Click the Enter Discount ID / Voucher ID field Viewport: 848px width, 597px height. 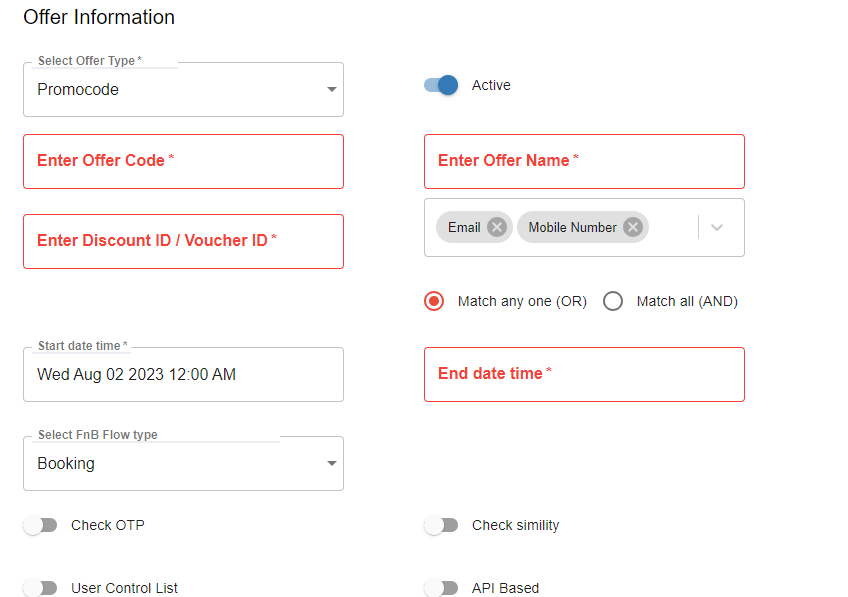[x=183, y=241]
